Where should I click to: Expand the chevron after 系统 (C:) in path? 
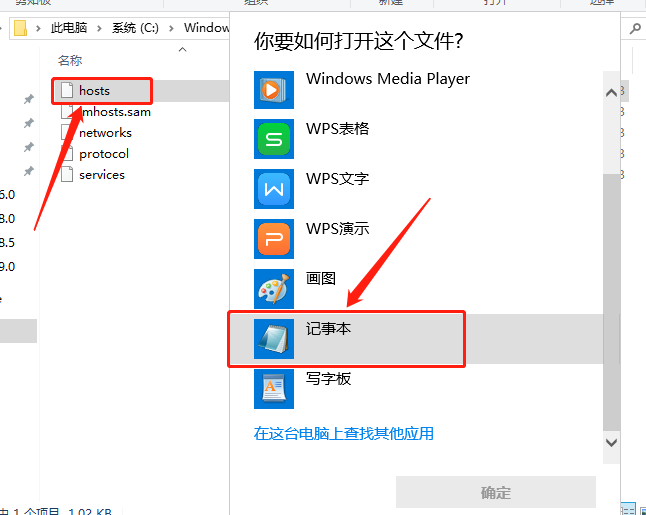(171, 28)
